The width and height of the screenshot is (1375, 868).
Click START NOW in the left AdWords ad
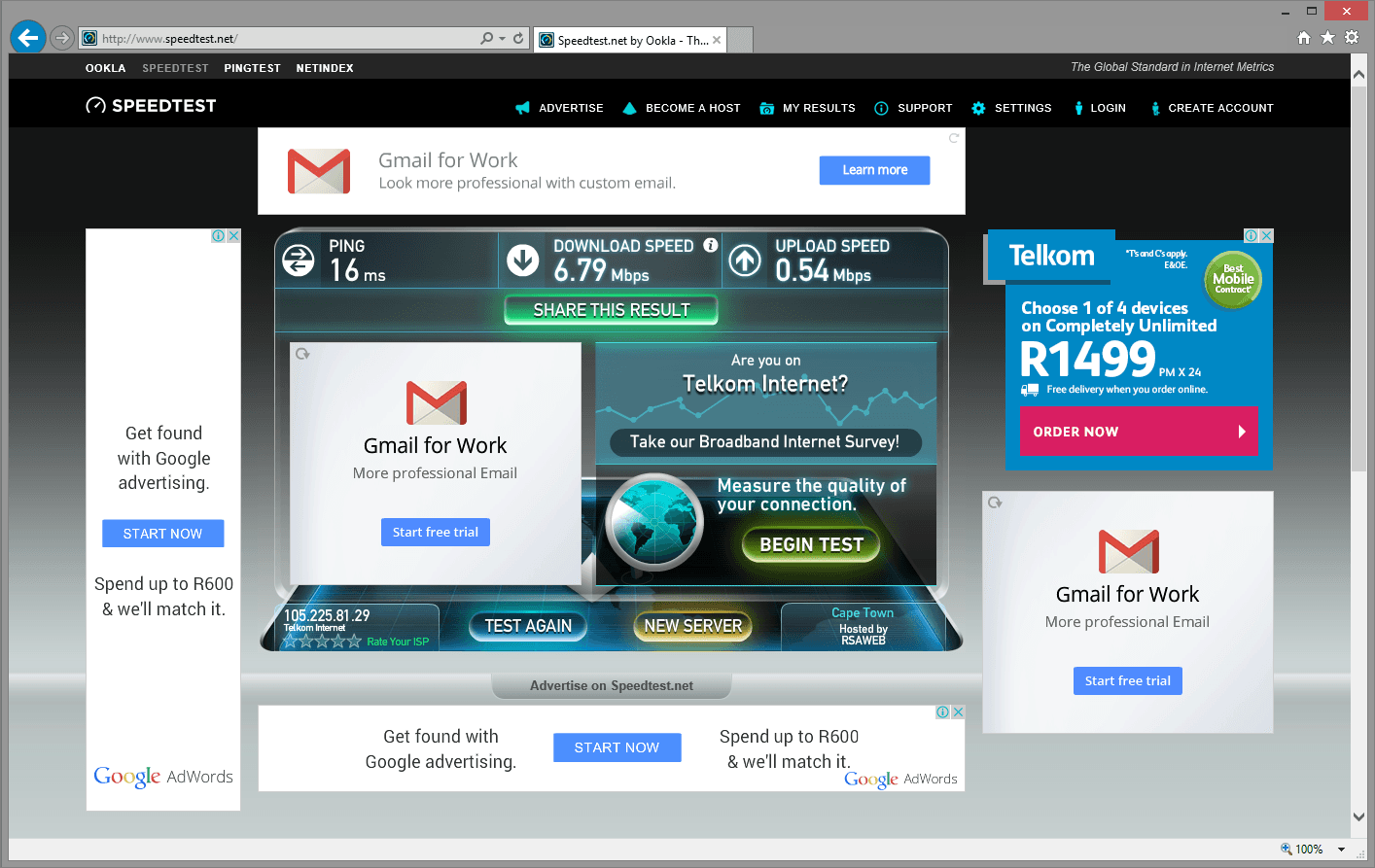[x=163, y=534]
